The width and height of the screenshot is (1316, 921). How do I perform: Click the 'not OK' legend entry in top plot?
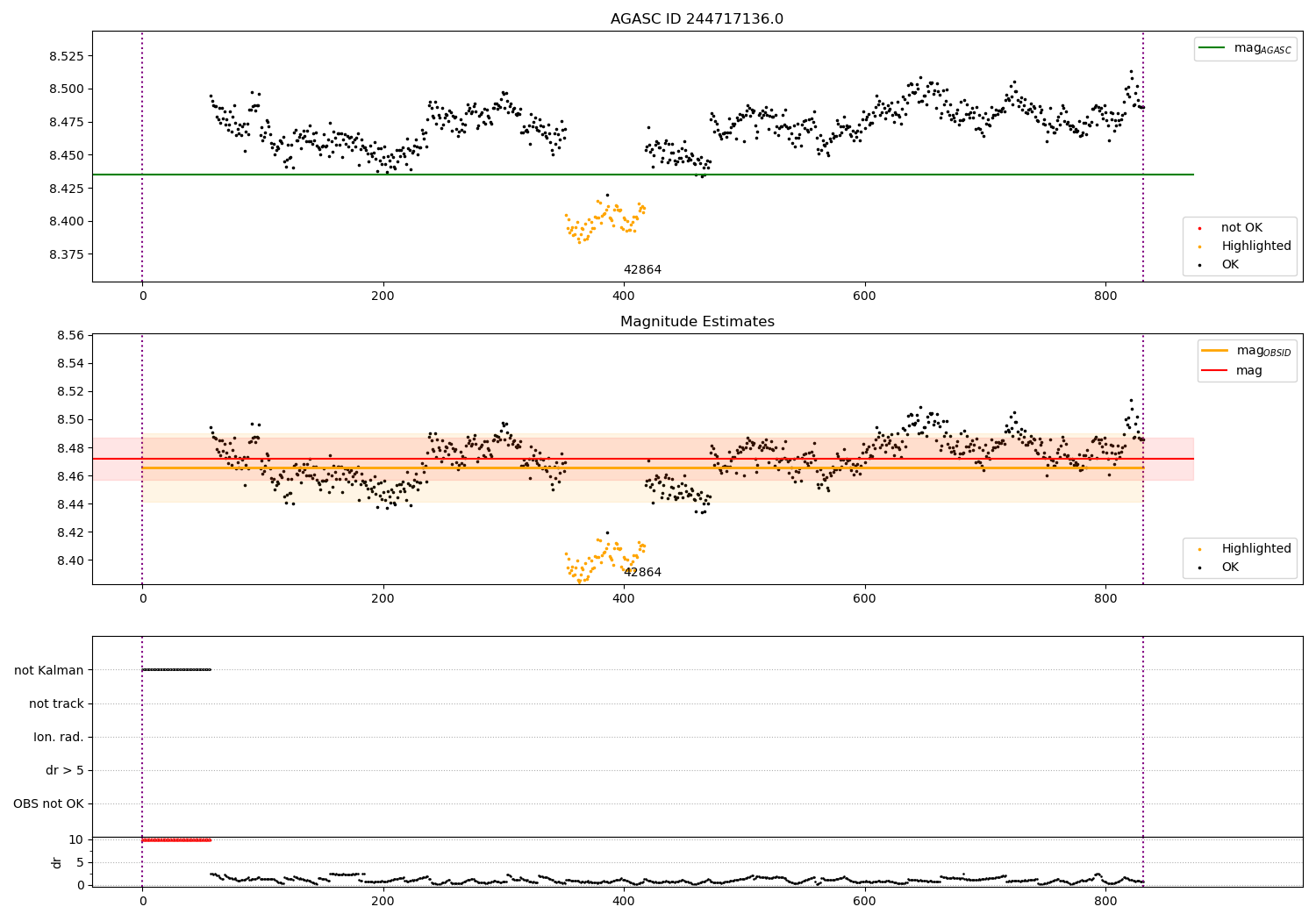click(x=1241, y=228)
